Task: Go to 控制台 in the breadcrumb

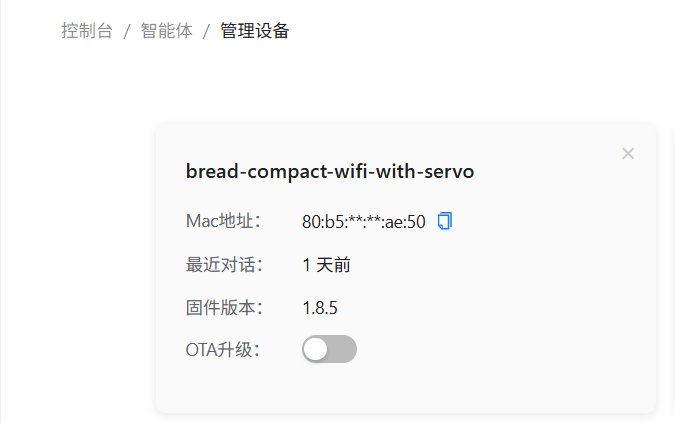Action: tap(86, 31)
